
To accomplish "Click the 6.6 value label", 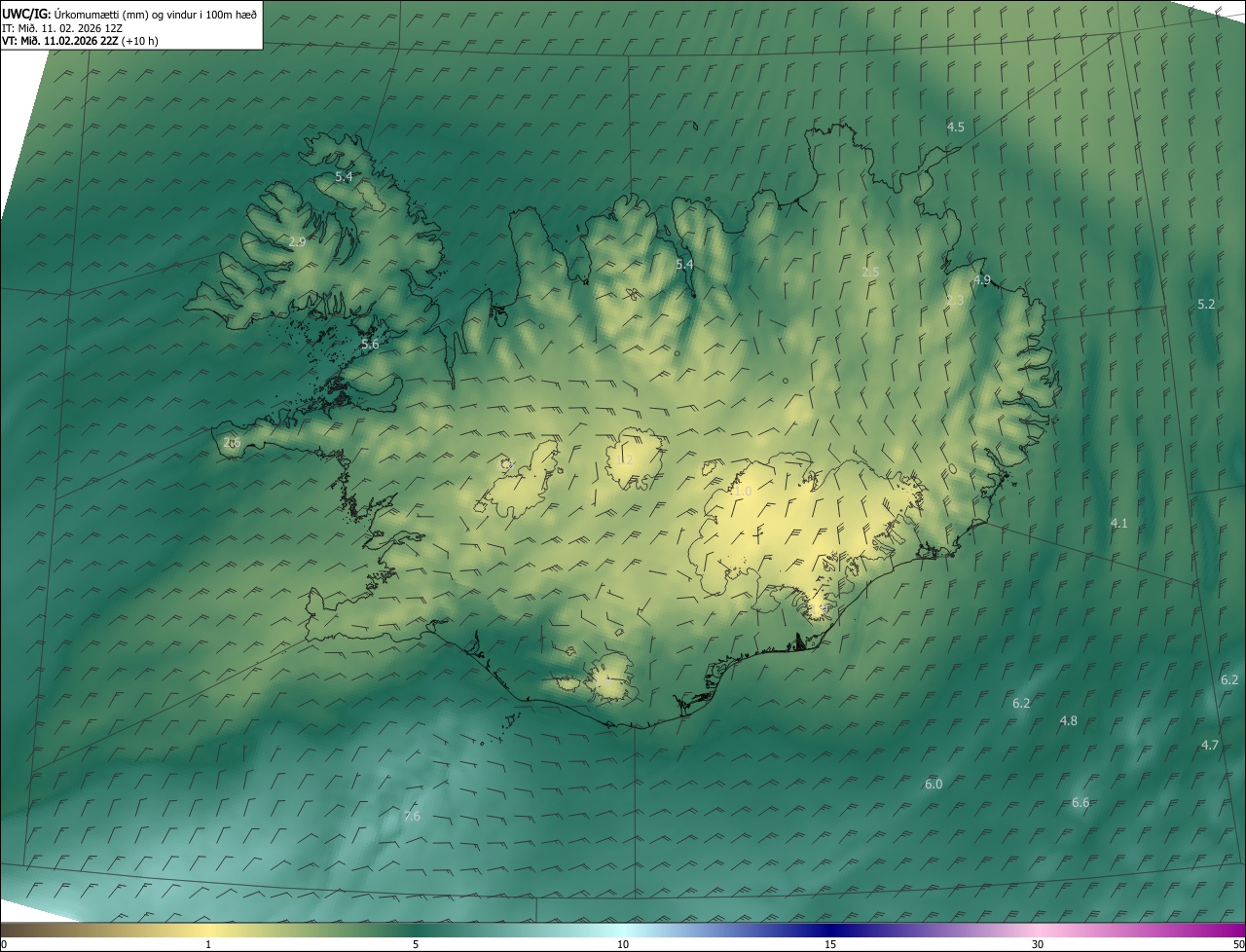I will [x=1081, y=803].
